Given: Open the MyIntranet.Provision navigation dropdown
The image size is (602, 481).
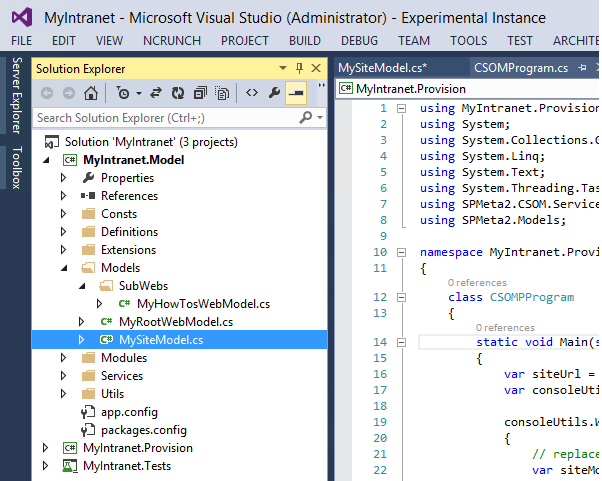Looking at the screenshot, I should coord(468,89).
